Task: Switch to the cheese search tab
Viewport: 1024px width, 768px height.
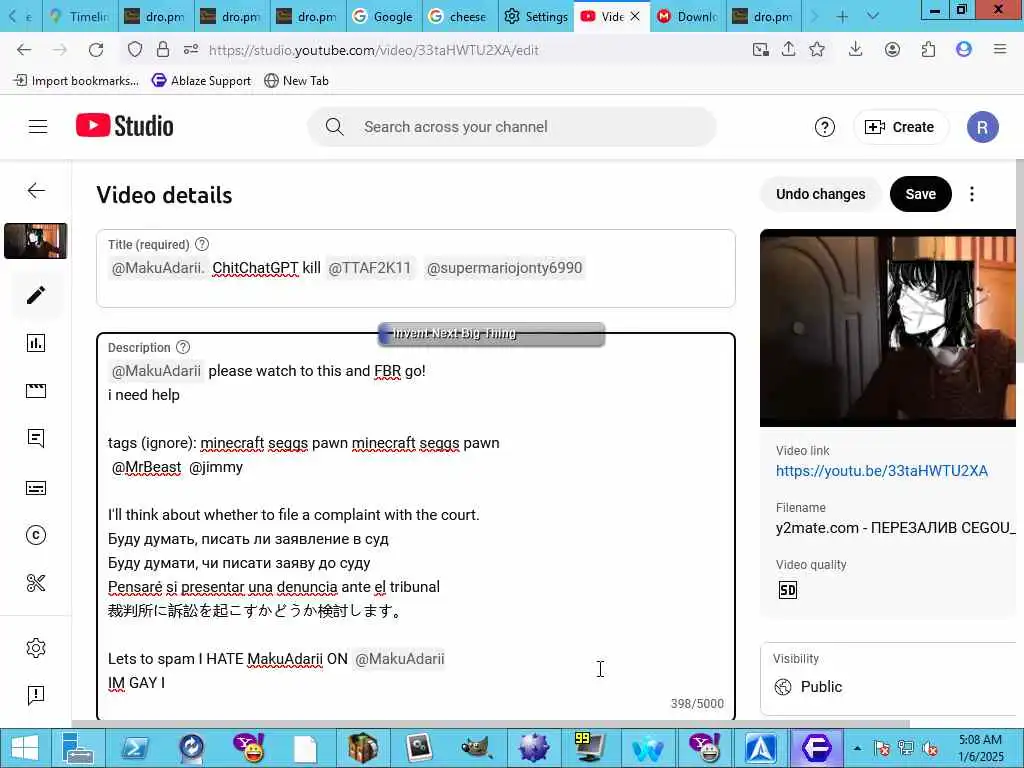Action: tap(460, 16)
